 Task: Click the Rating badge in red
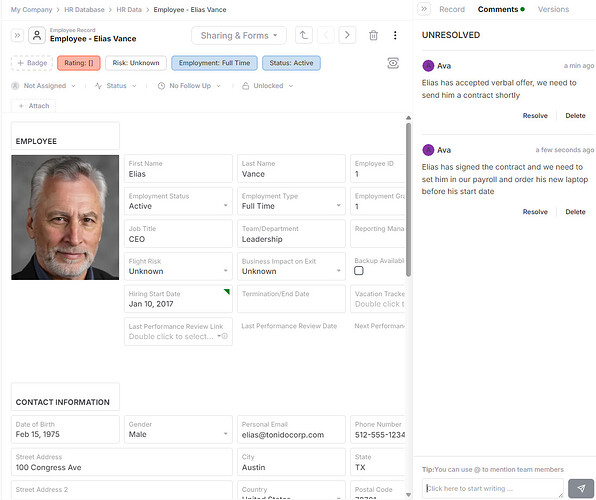[x=79, y=63]
